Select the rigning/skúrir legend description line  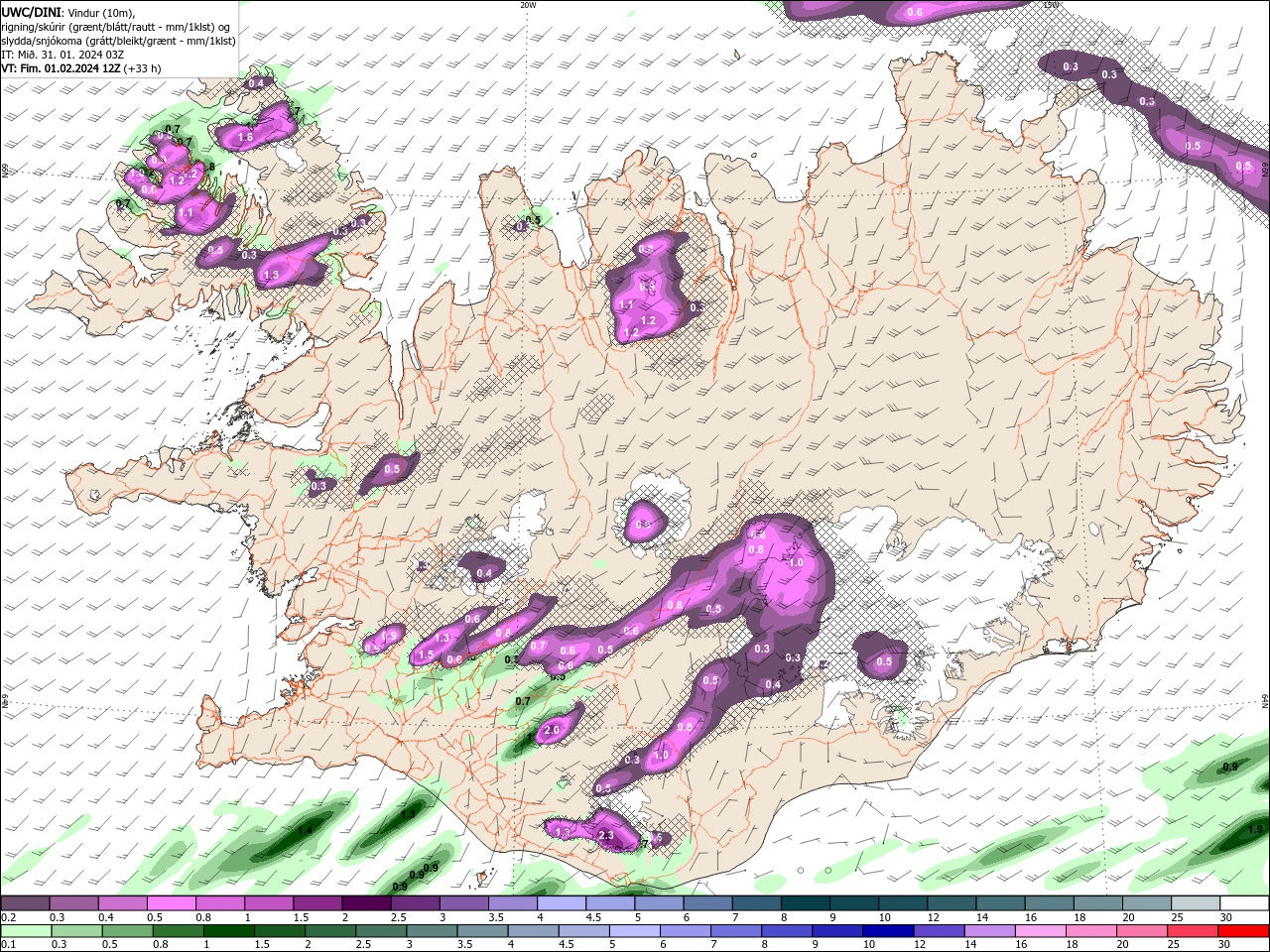pos(116,27)
